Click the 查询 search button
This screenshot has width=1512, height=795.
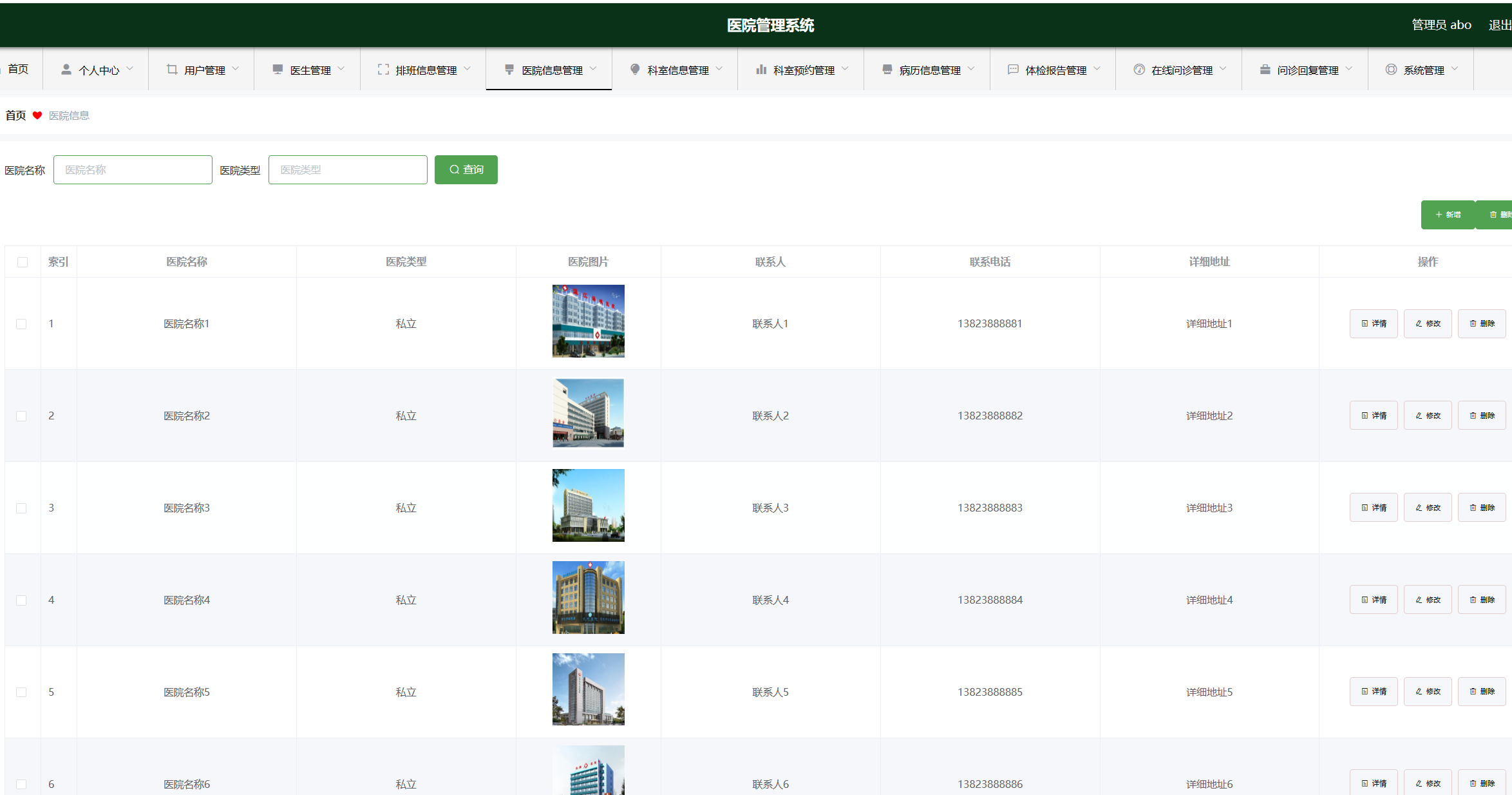pyautogui.click(x=466, y=169)
